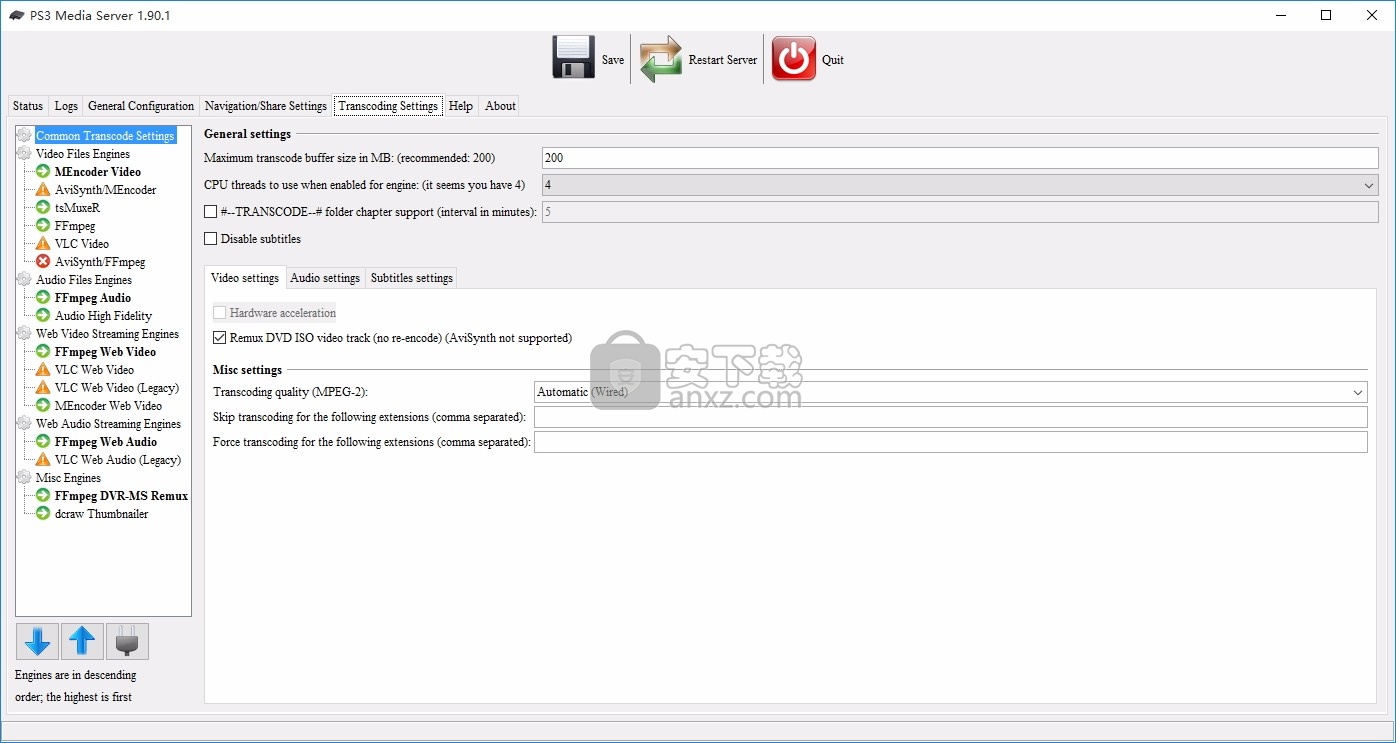Click the green icon beside Audio High Fidelity

[x=43, y=316]
